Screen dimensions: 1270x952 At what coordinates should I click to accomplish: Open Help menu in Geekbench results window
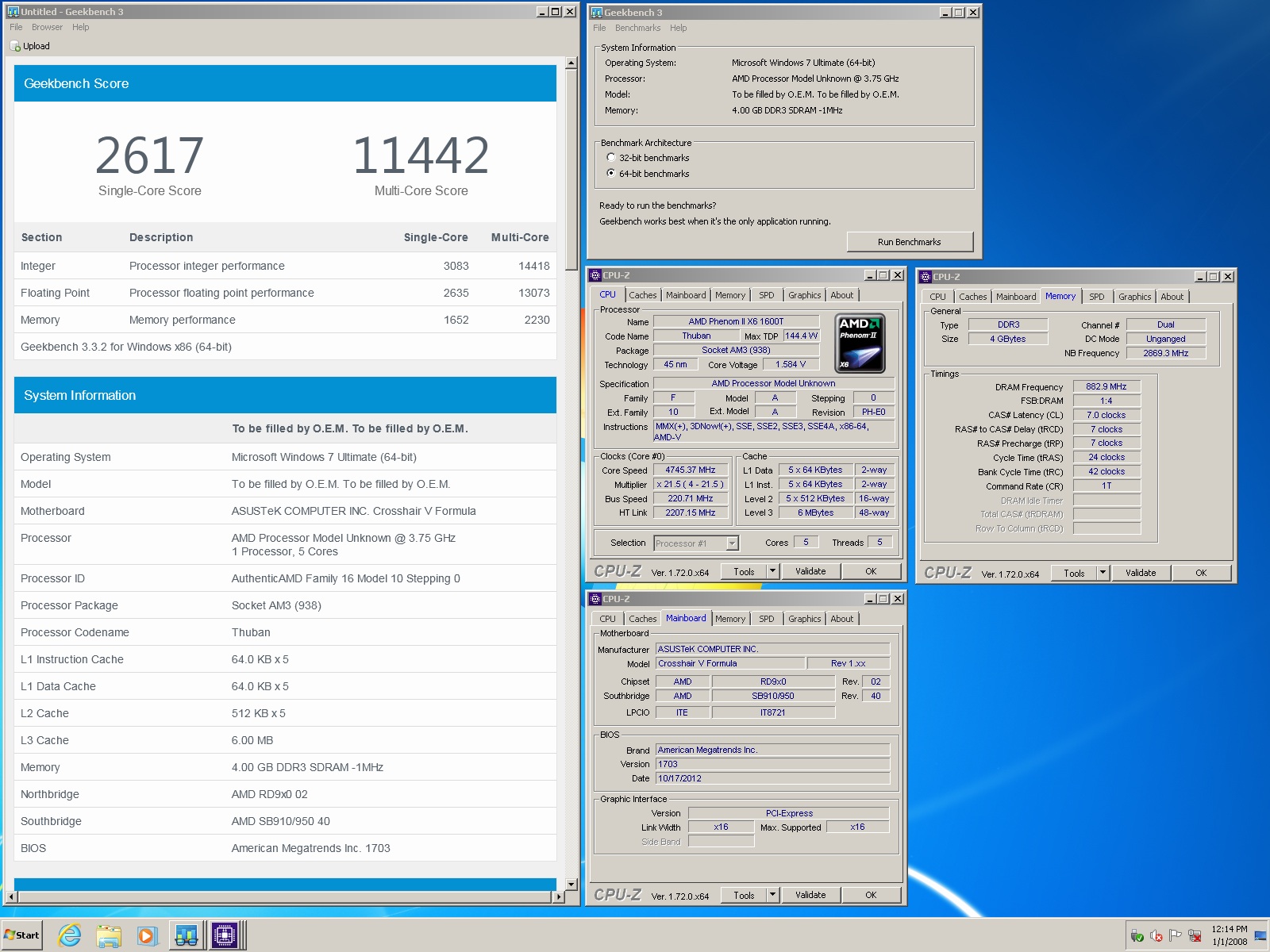coord(81,27)
